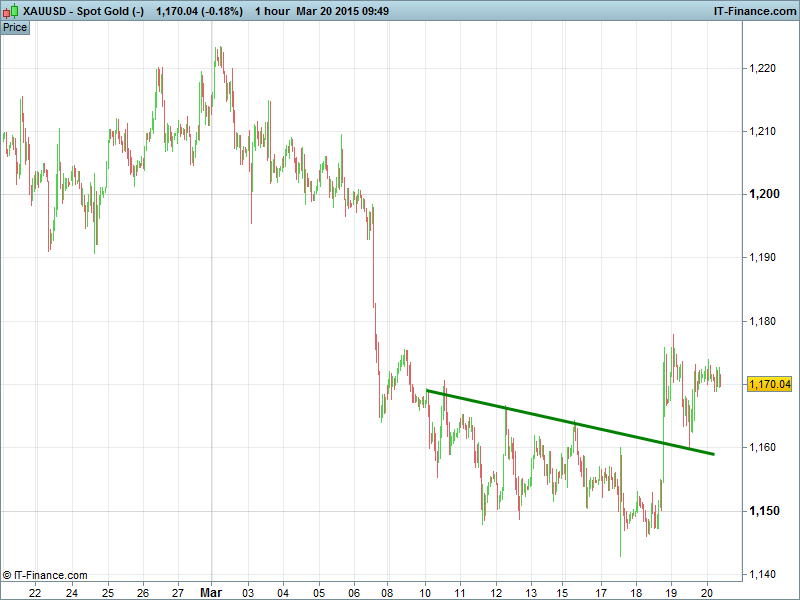Click the © IT-Finance.com copyright text
800x600 pixels.
coord(45,575)
